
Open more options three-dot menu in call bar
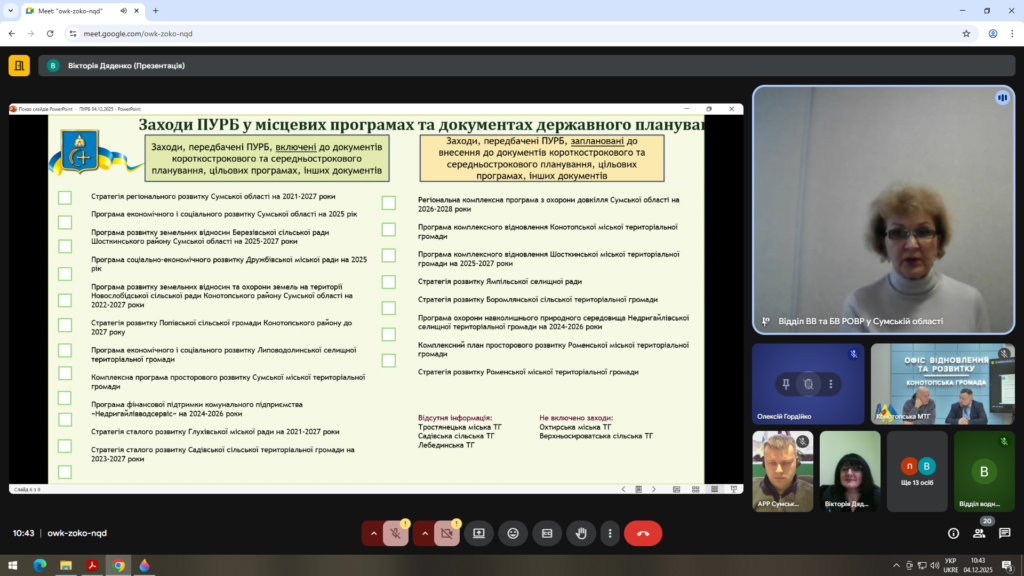click(x=609, y=533)
